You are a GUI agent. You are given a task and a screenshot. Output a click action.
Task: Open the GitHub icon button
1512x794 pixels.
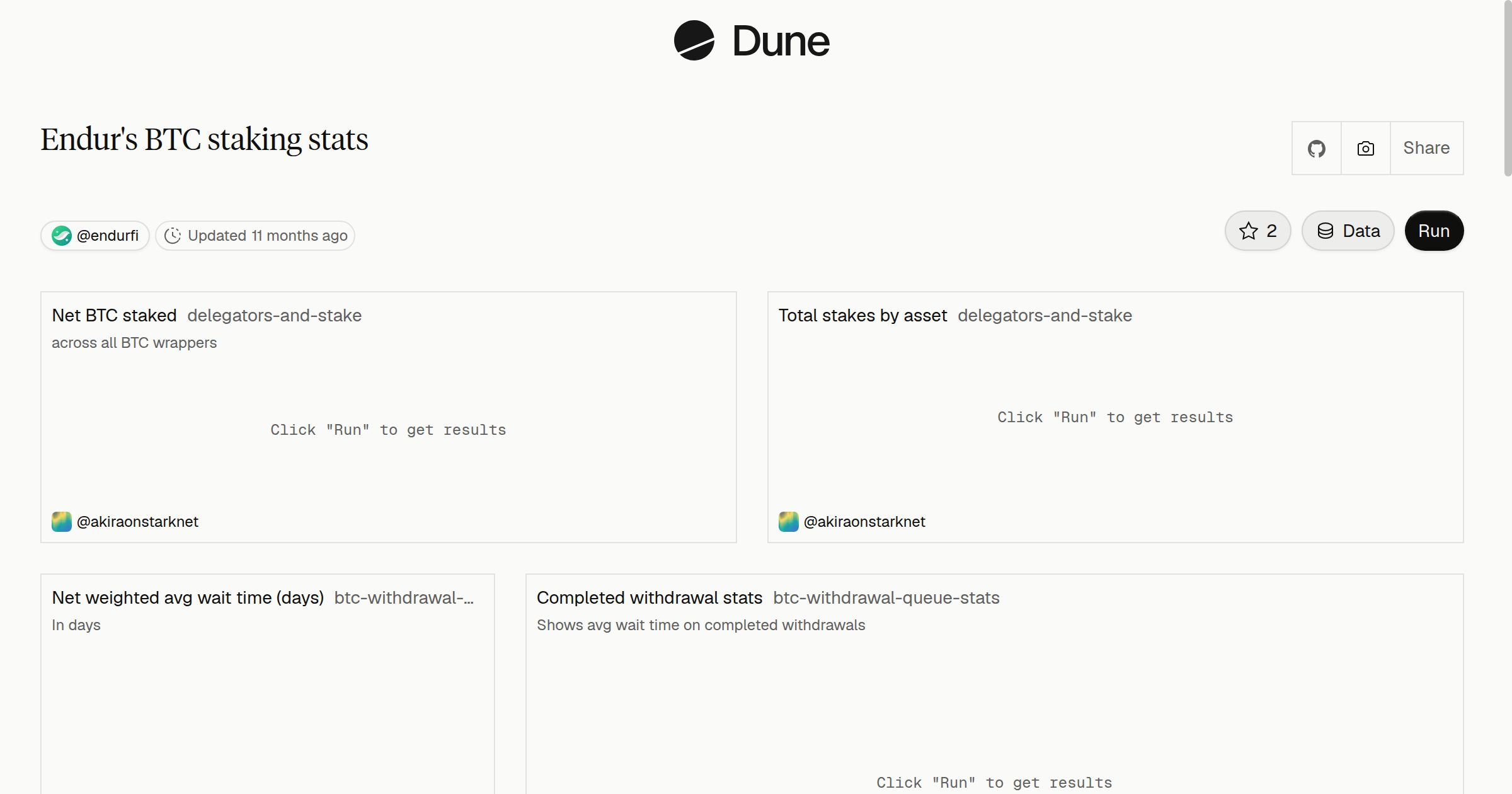click(x=1317, y=148)
